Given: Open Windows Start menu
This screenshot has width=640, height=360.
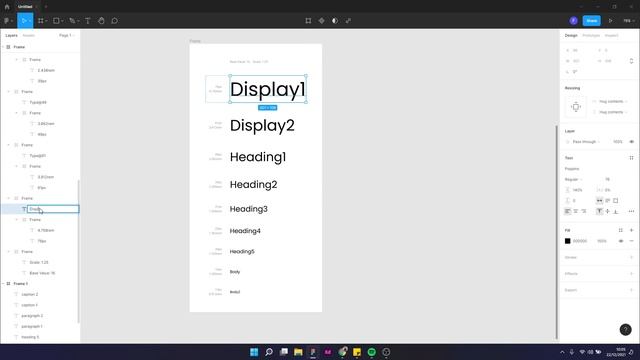Looking at the screenshot, I should (254, 352).
